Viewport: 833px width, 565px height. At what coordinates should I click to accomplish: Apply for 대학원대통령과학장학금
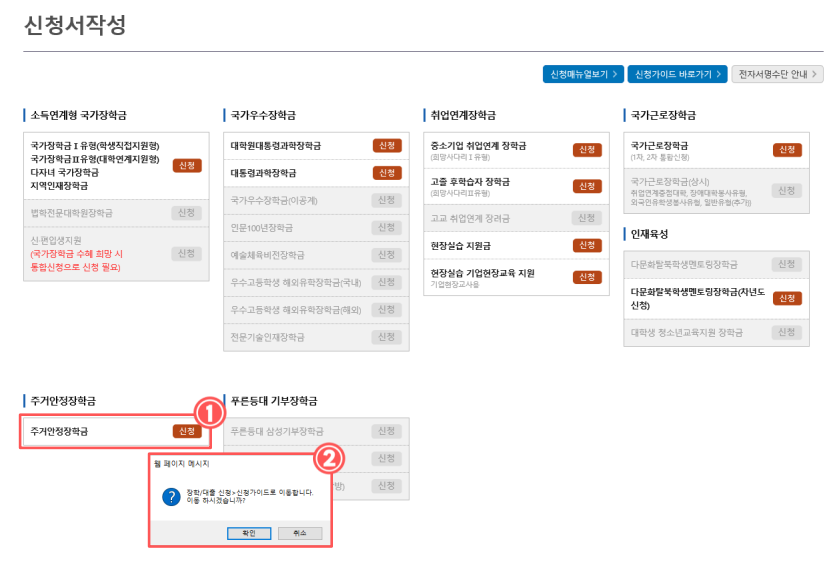[387, 145]
